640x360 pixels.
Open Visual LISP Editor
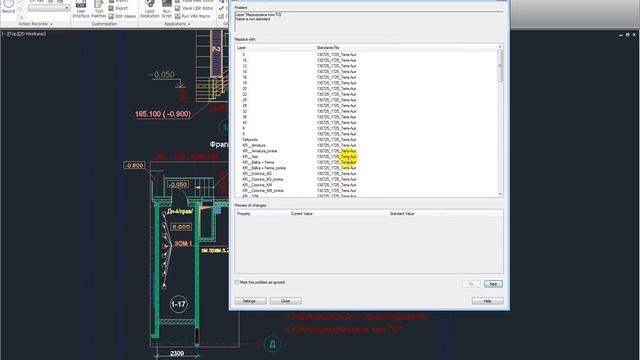click(x=194, y=8)
